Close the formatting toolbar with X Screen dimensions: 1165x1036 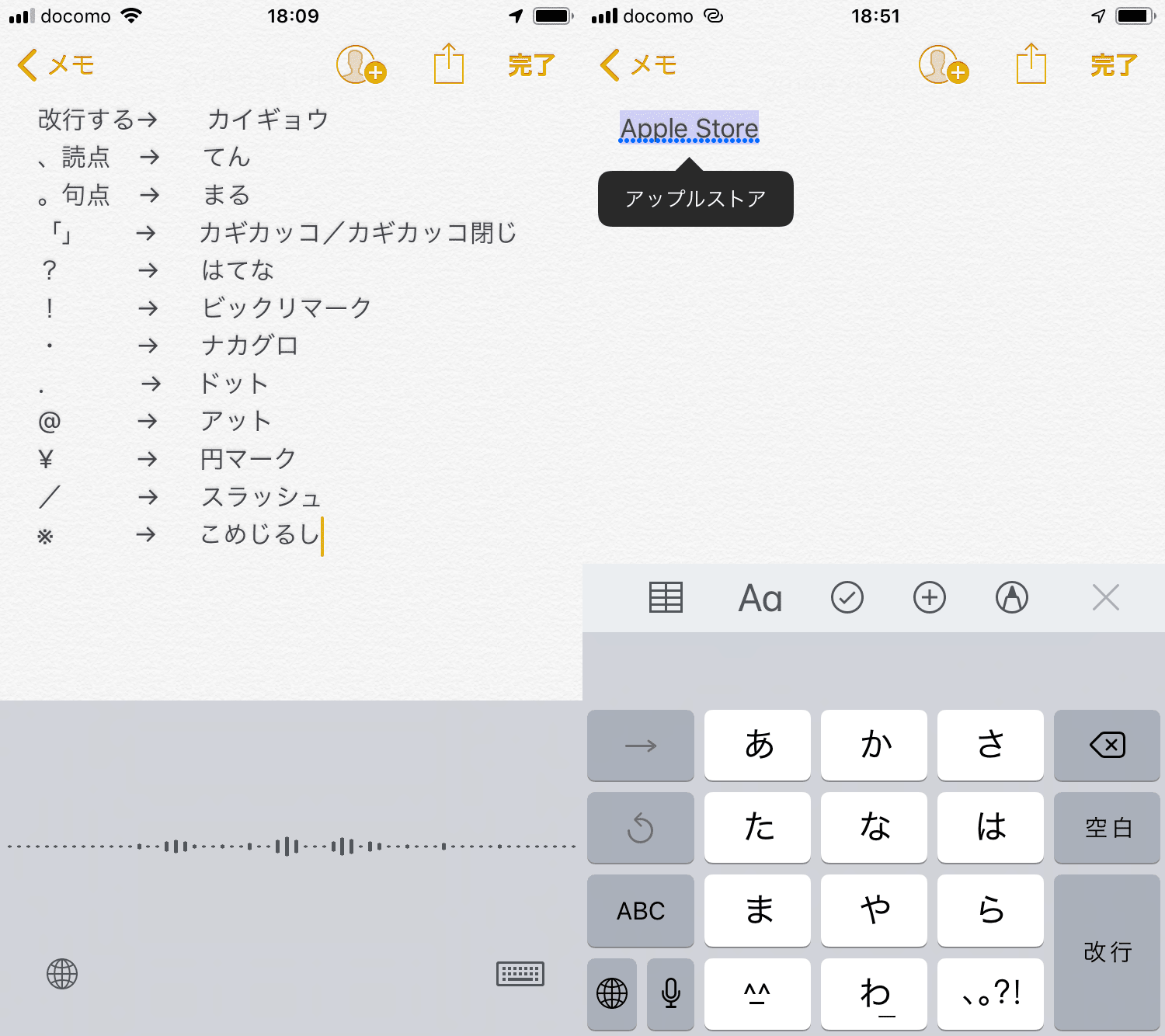(1106, 597)
